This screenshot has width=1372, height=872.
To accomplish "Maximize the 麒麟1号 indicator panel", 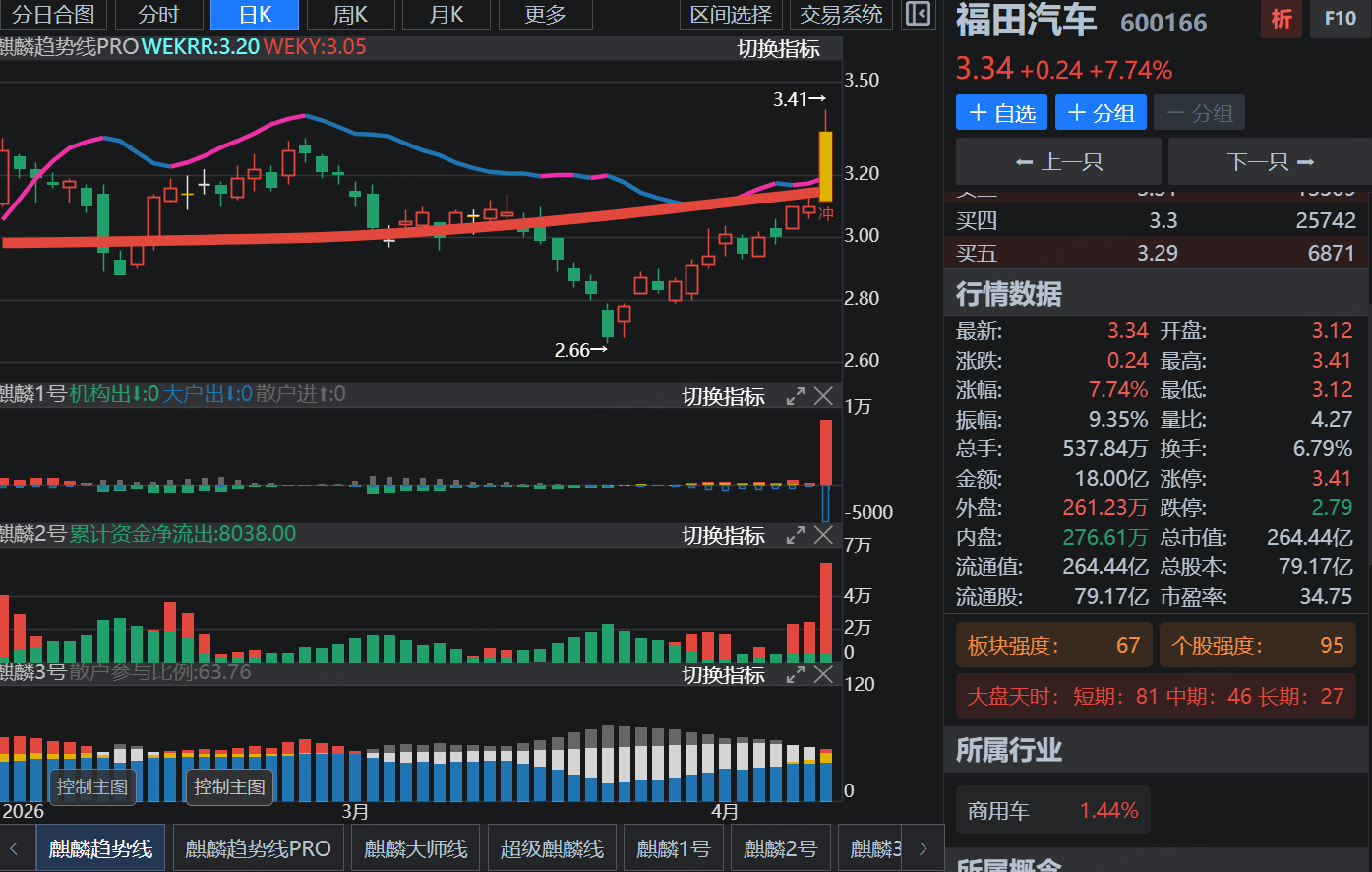I will point(796,396).
